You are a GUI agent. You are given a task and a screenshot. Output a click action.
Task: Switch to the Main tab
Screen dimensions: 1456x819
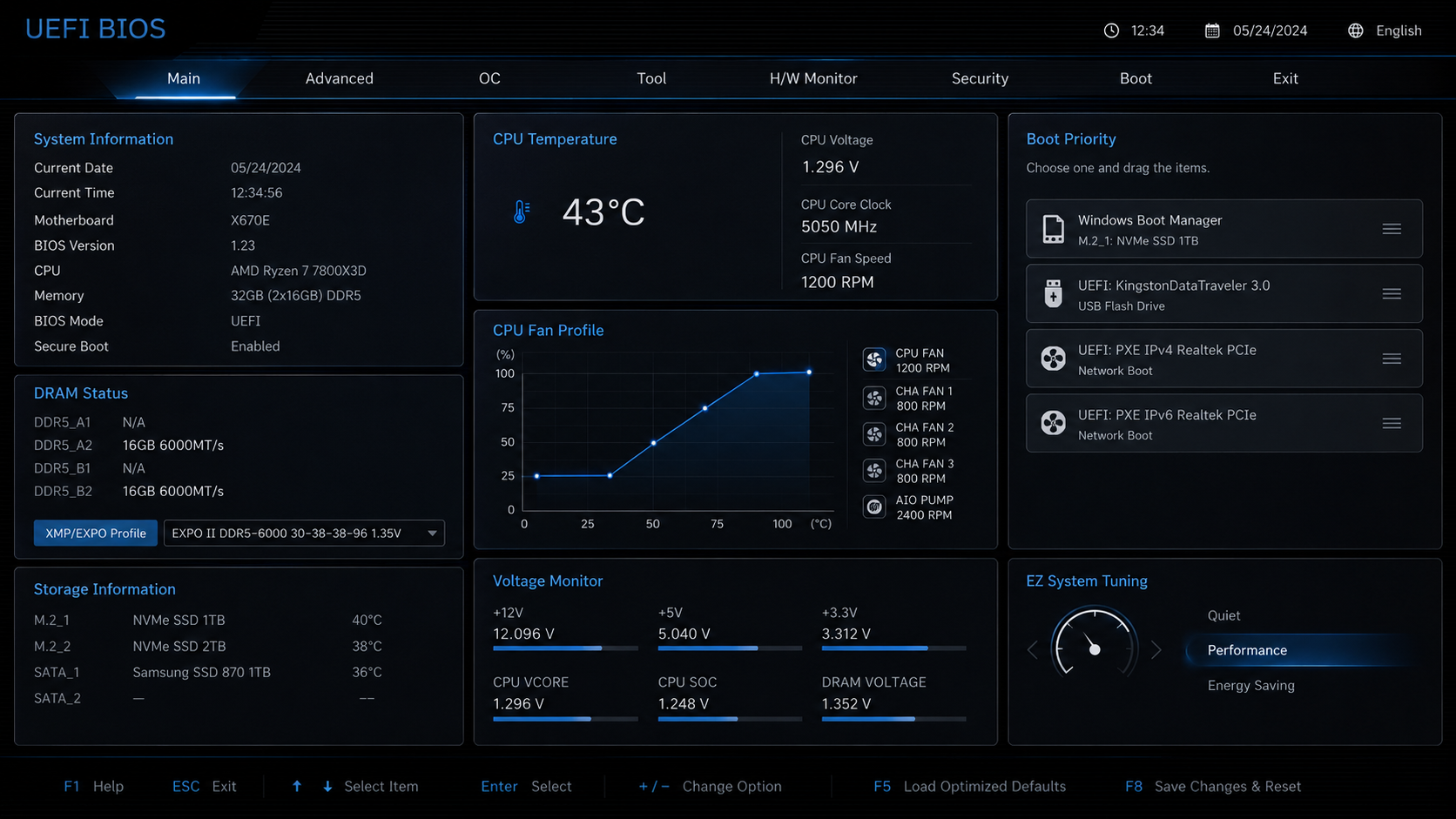[x=184, y=78]
